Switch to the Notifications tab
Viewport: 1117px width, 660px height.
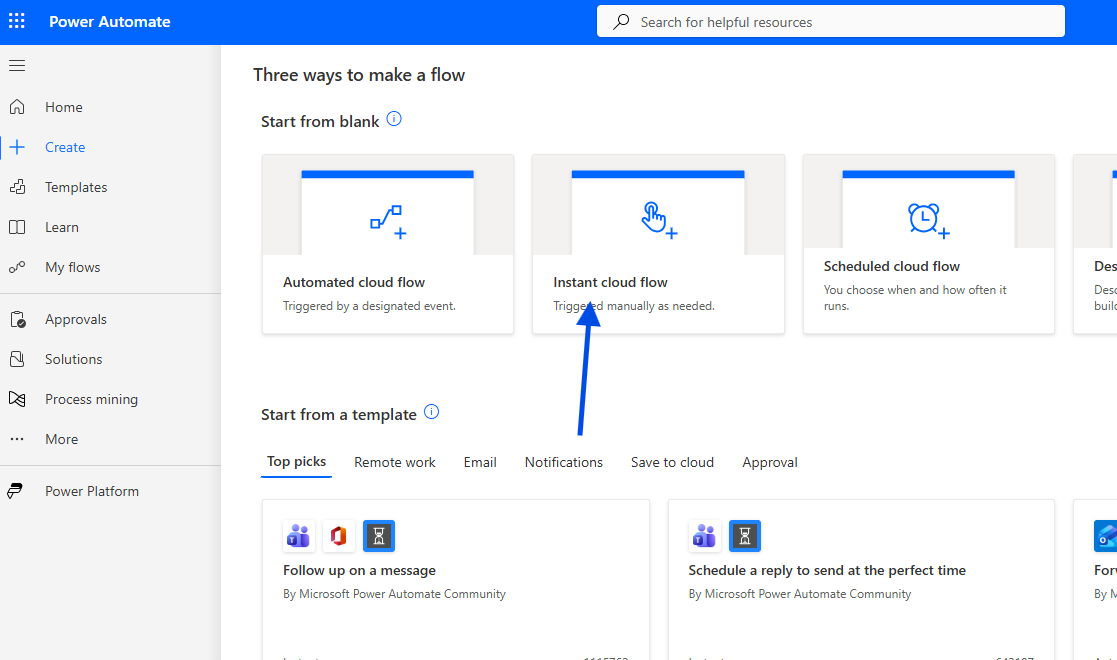[564, 462]
